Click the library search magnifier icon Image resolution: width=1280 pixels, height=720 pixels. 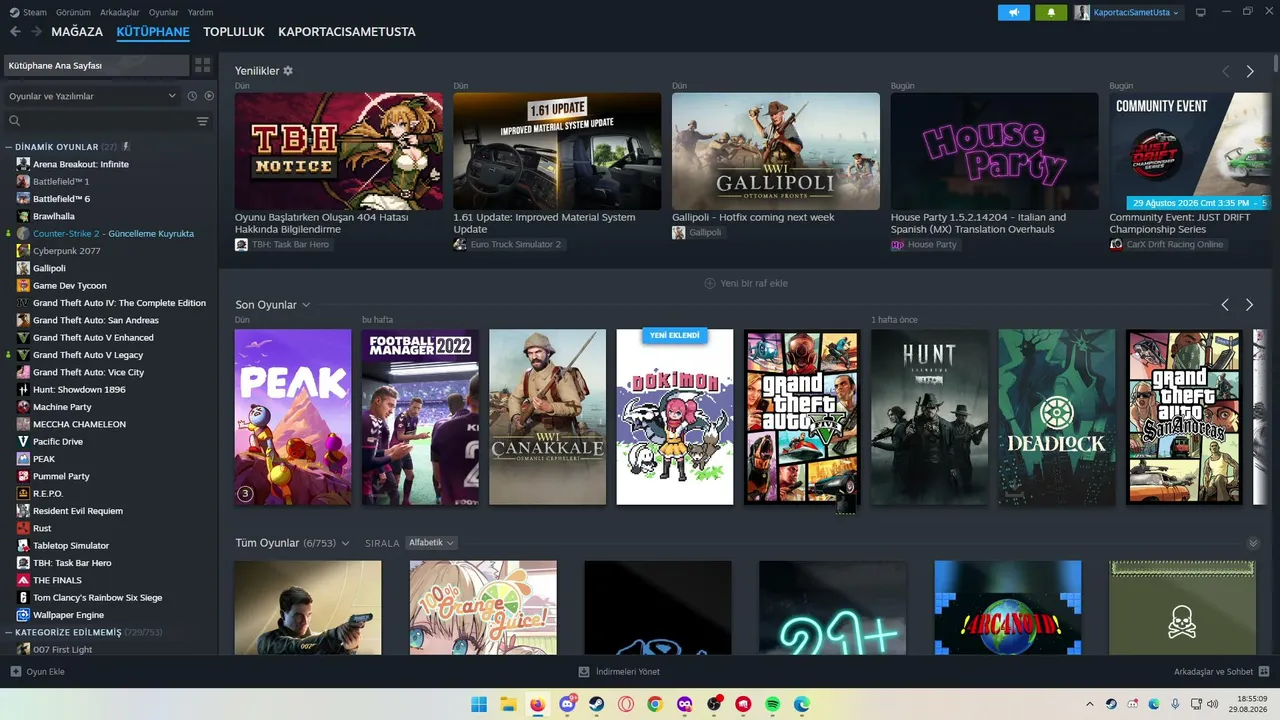click(x=15, y=121)
